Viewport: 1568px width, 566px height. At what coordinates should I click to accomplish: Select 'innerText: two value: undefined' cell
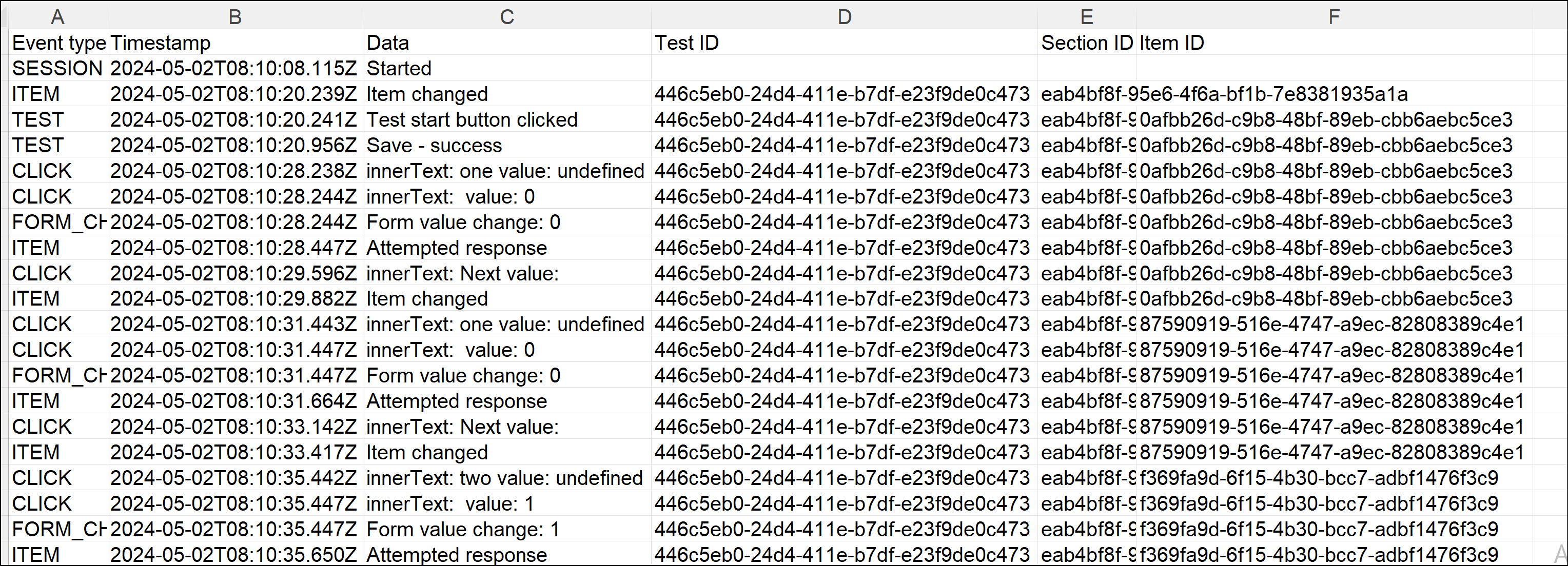point(507,477)
